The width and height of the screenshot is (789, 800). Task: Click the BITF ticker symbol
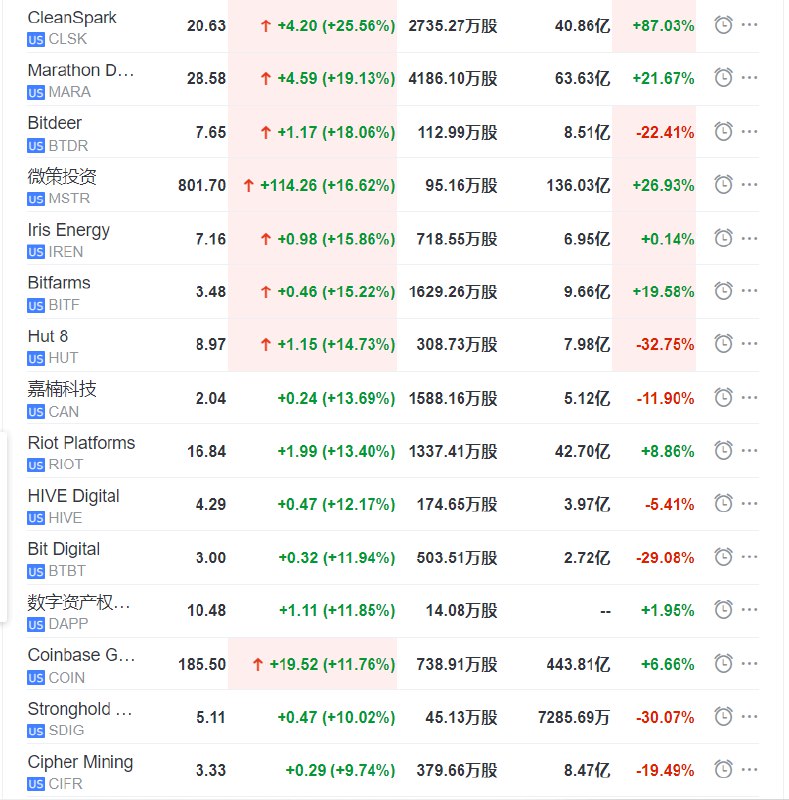tap(64, 305)
